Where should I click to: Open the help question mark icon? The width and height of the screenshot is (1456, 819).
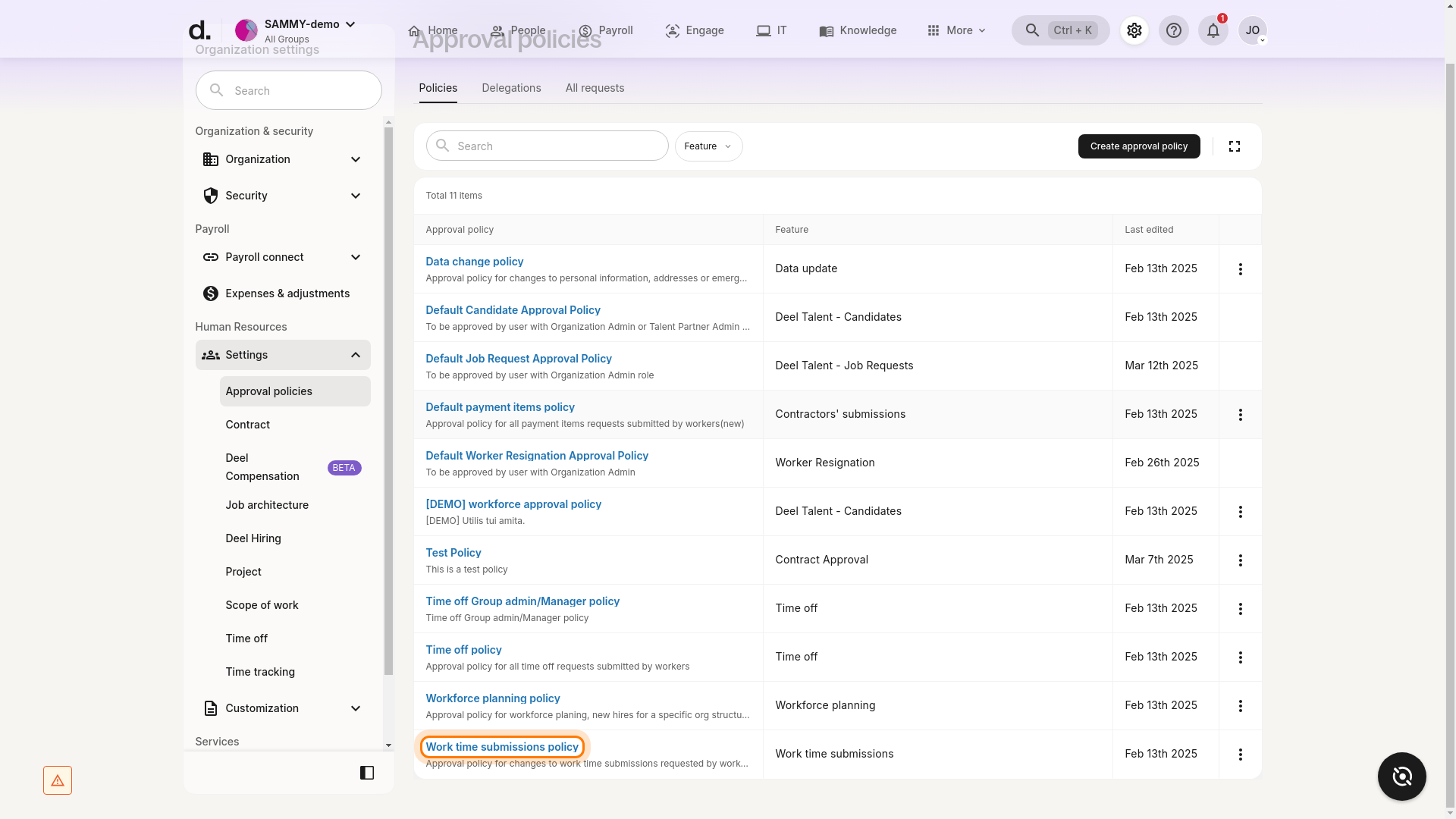(x=1173, y=30)
